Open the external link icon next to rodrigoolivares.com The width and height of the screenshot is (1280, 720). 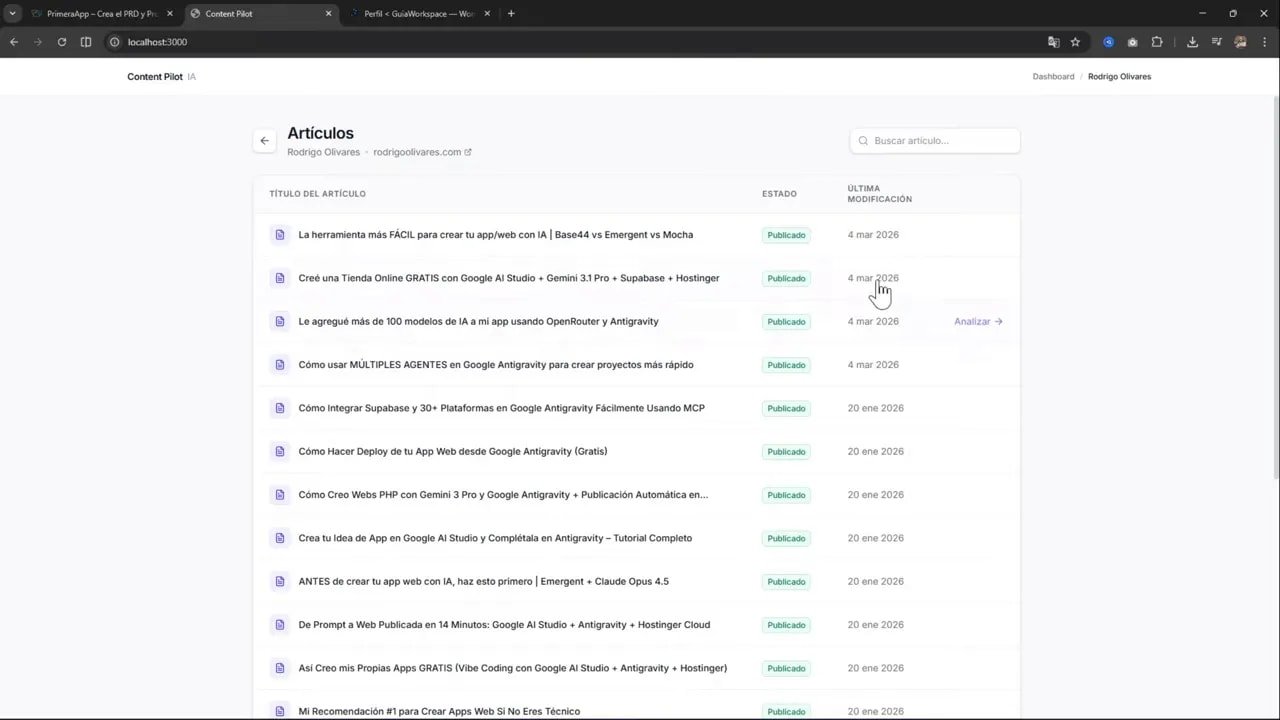(467, 151)
